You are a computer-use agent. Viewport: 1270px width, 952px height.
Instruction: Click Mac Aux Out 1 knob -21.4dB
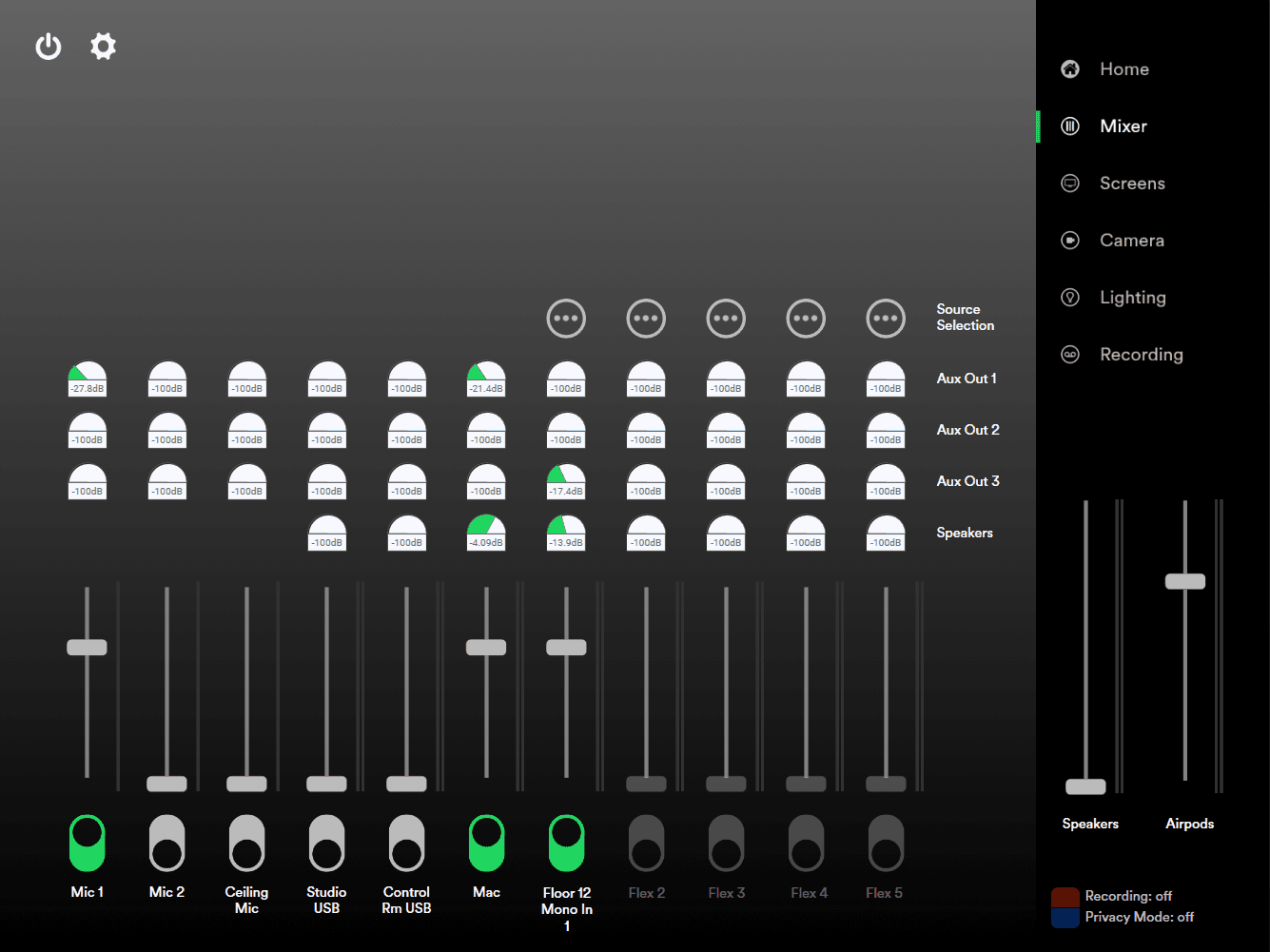click(x=486, y=379)
